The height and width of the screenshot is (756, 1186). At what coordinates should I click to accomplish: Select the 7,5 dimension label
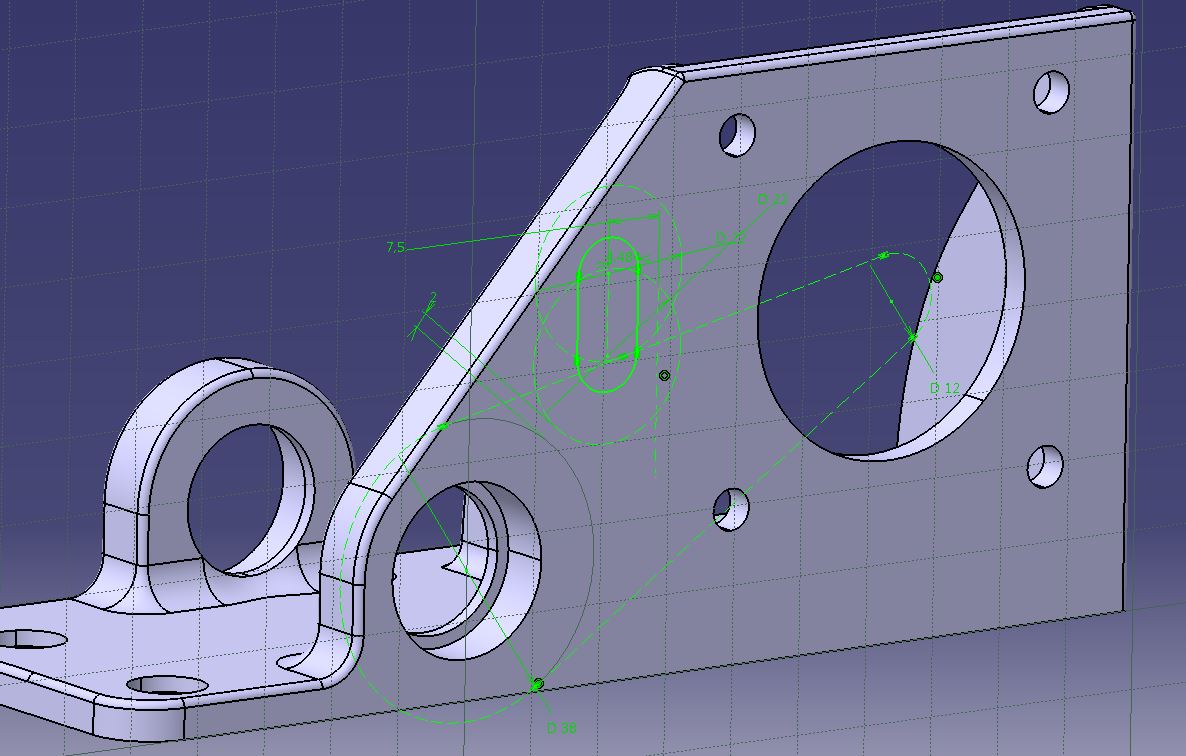tap(395, 247)
